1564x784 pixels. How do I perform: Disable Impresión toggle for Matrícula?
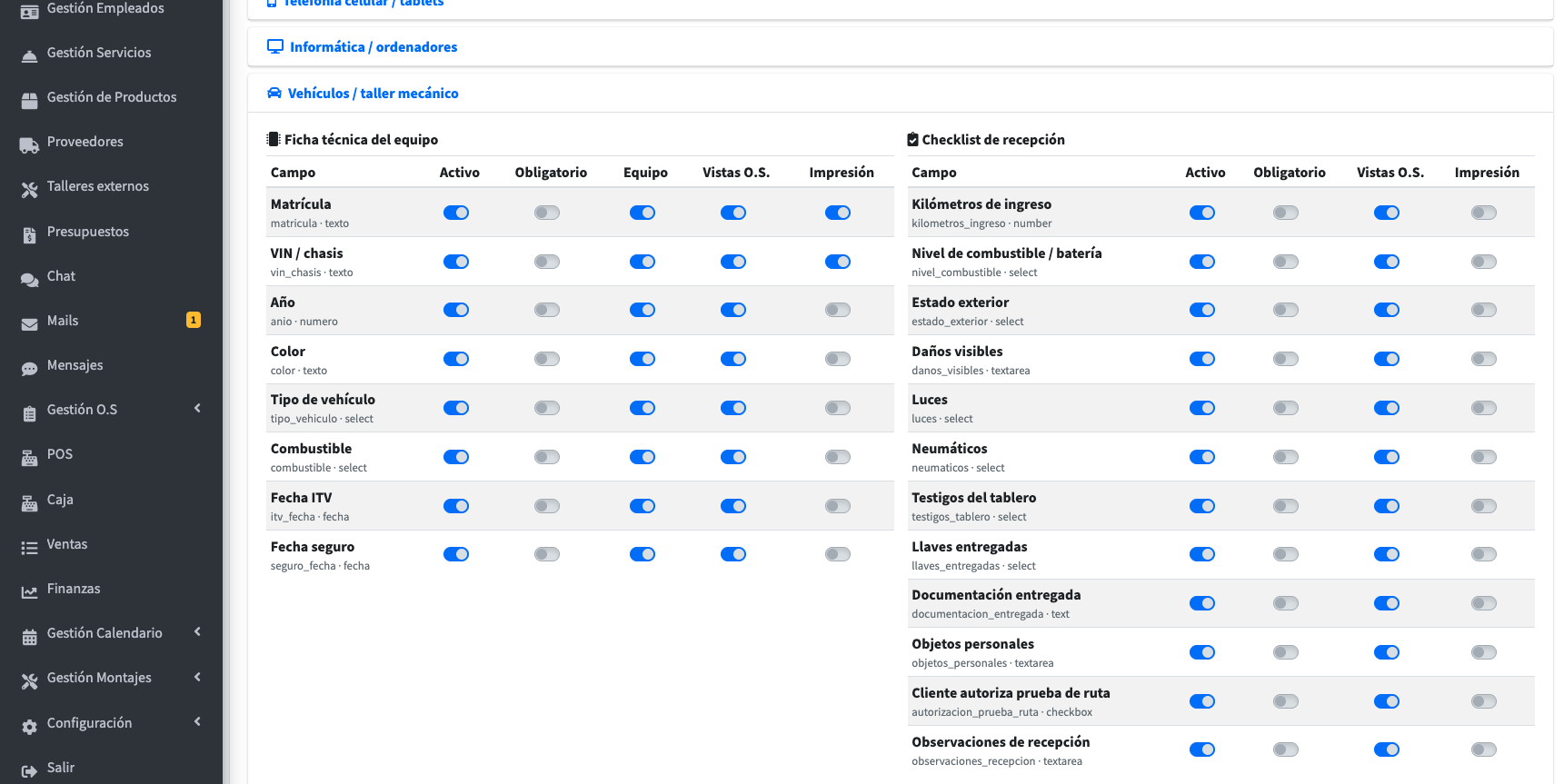838,213
